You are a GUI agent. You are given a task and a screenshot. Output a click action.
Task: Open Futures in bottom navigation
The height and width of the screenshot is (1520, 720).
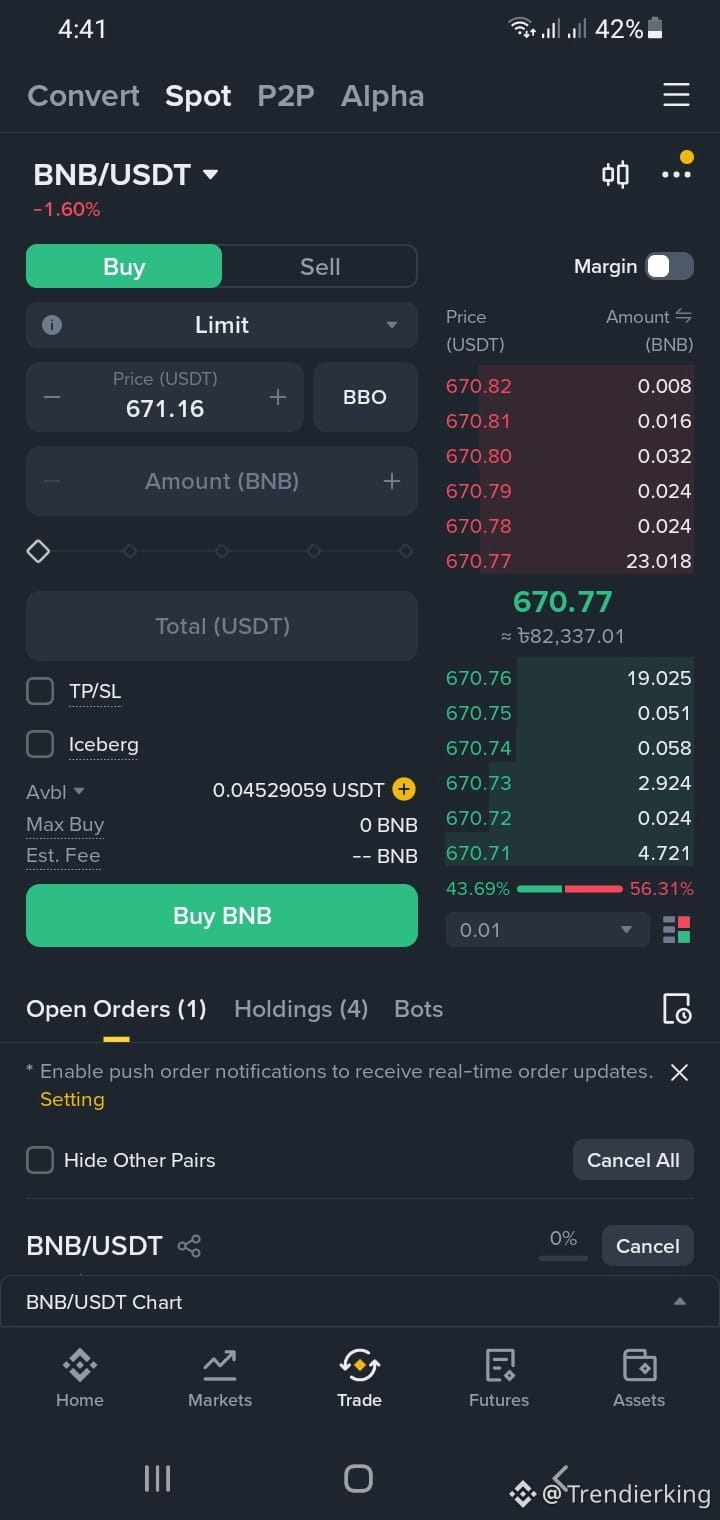click(x=499, y=1378)
